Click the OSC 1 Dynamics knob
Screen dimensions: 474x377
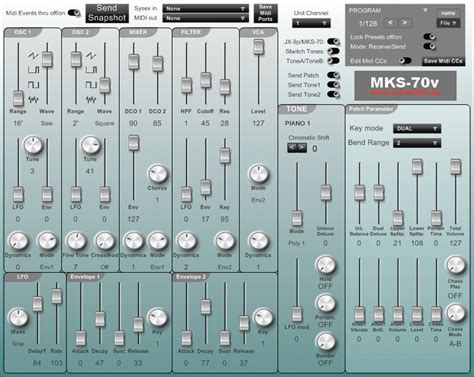coord(18,241)
